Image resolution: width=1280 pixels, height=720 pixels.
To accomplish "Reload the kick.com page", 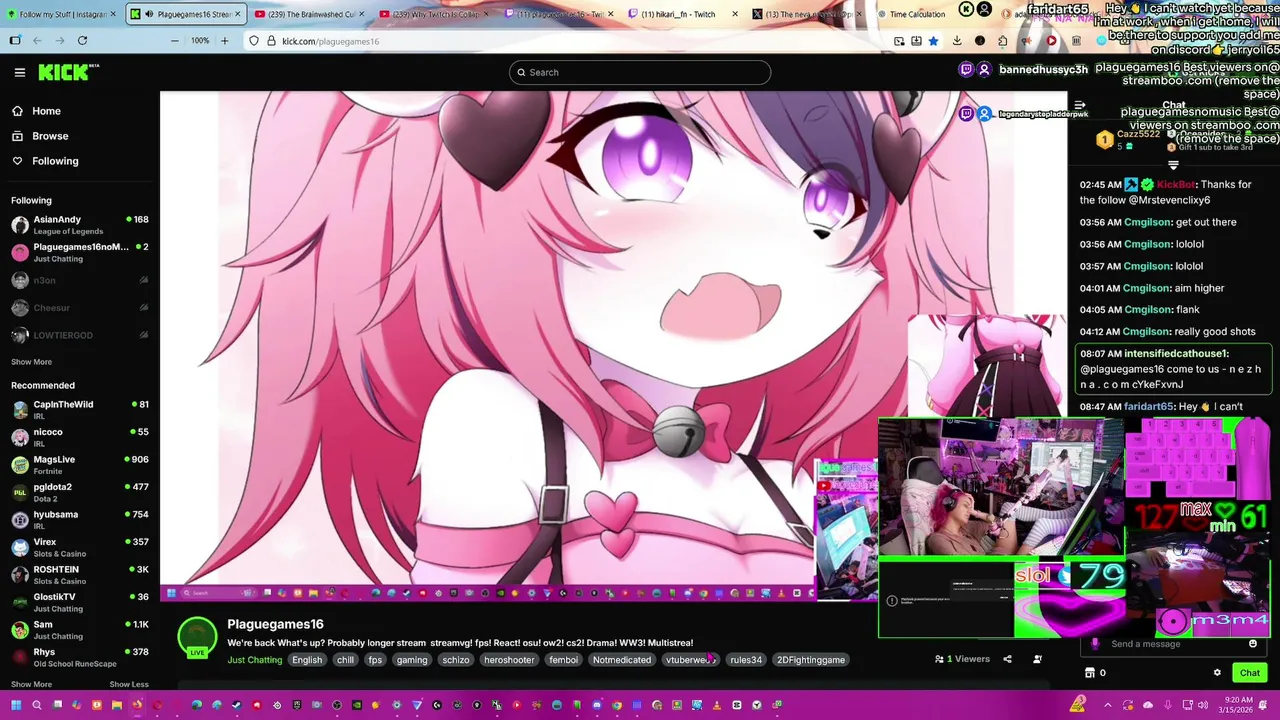I will coord(82,41).
